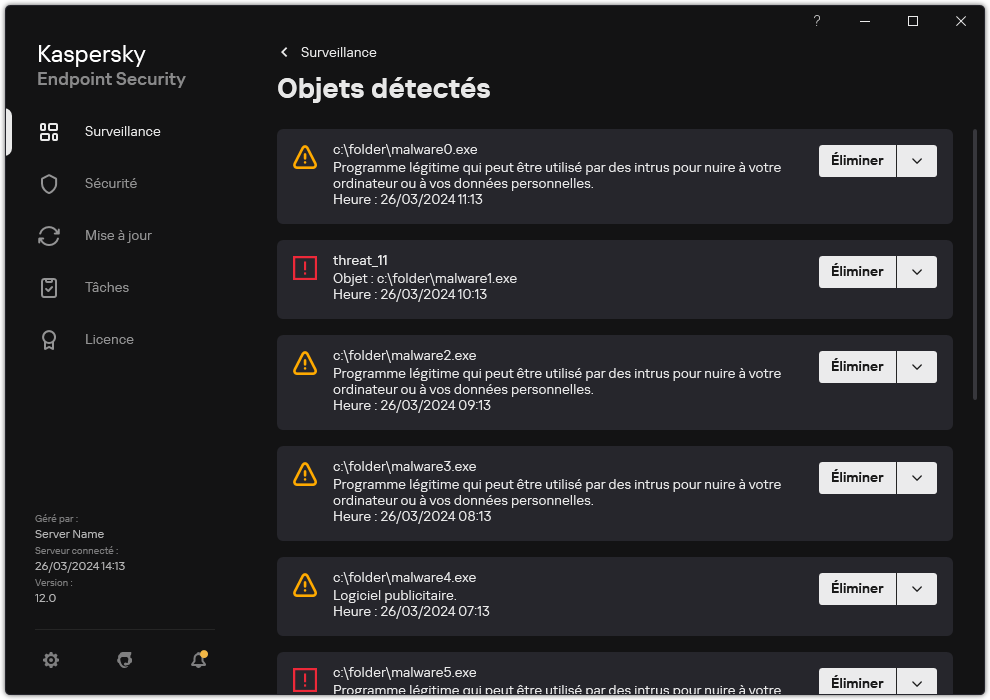Click the help question mark icon

pos(817,21)
